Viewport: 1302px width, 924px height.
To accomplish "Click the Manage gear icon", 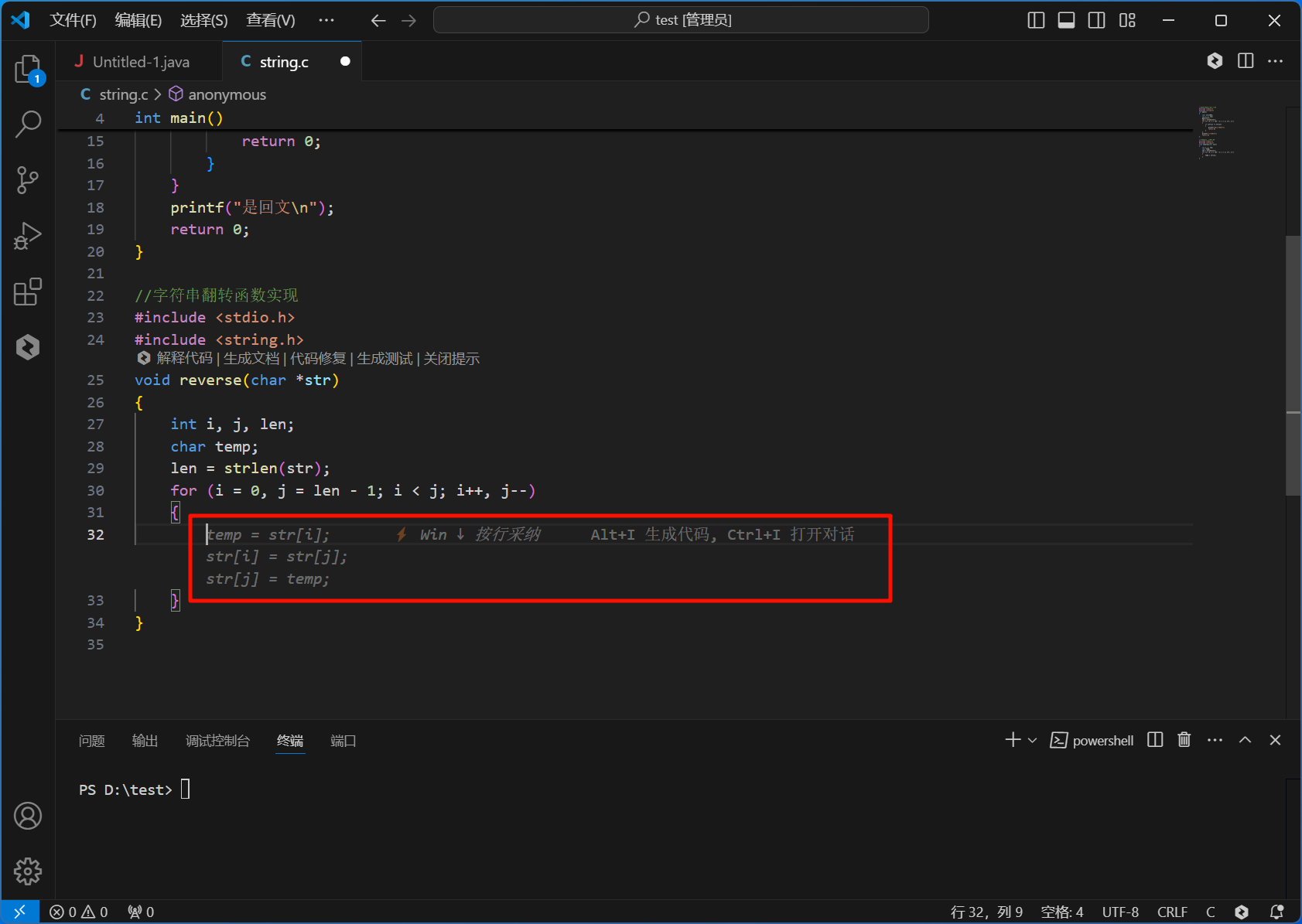I will [x=28, y=871].
